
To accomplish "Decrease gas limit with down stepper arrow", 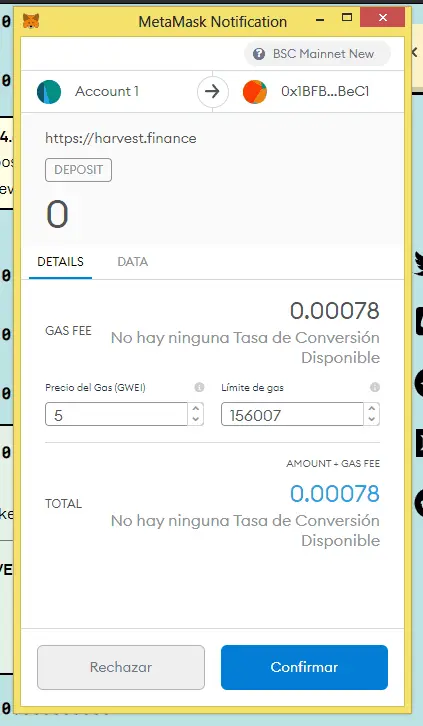I will tap(371, 419).
